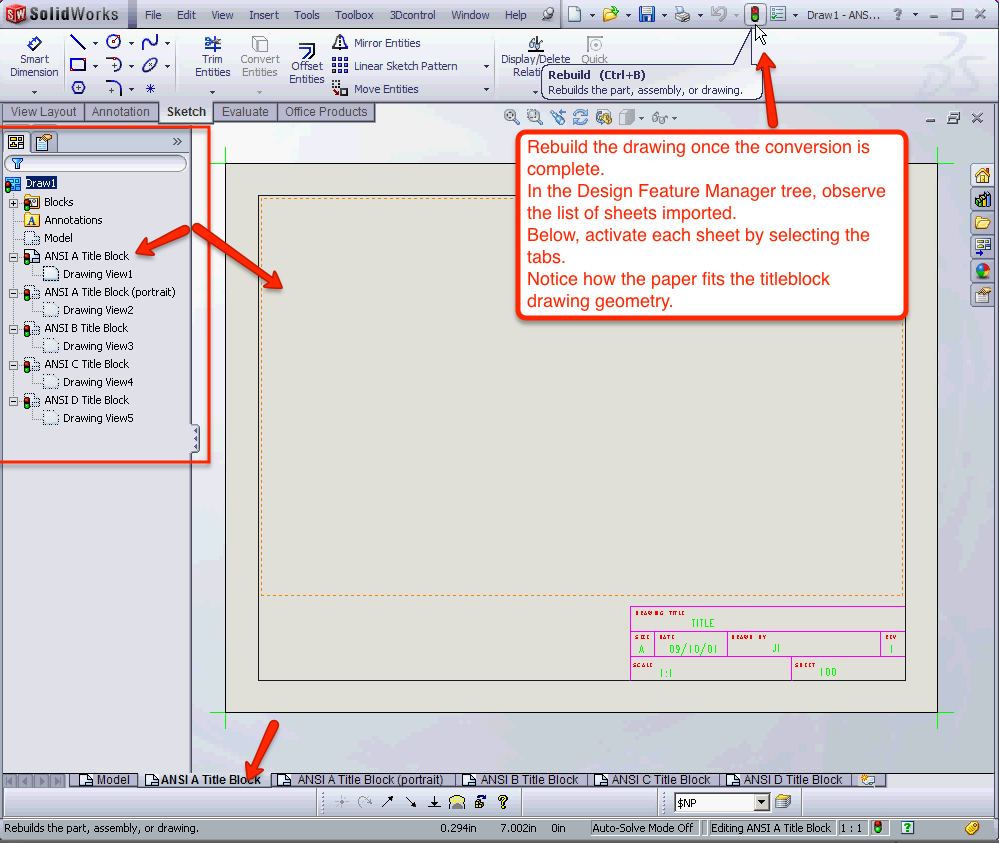Open the 3Dcontrol menu
This screenshot has width=999, height=843.
coord(412,15)
